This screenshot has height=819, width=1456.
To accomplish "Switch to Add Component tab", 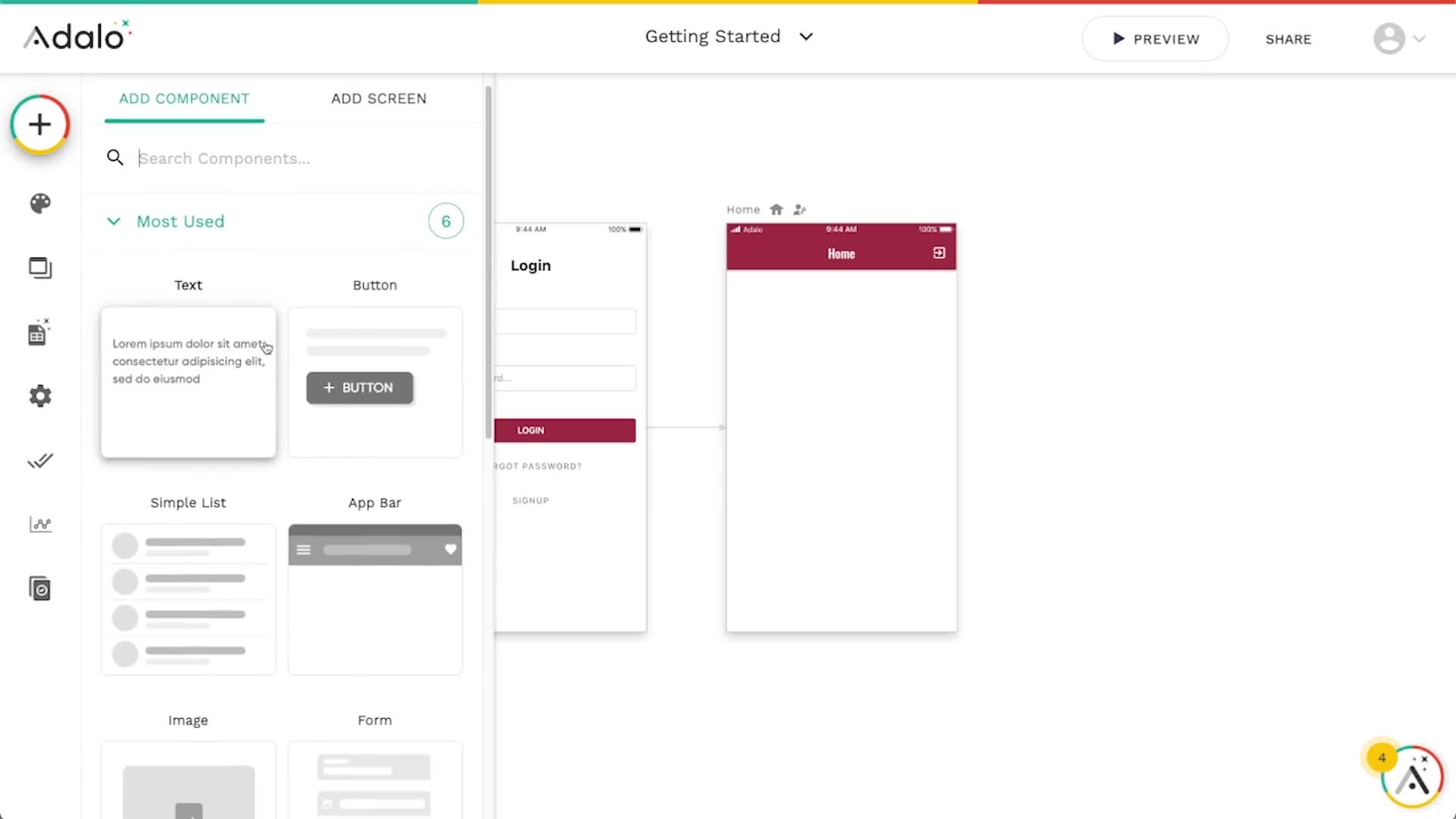I will pyautogui.click(x=184, y=99).
